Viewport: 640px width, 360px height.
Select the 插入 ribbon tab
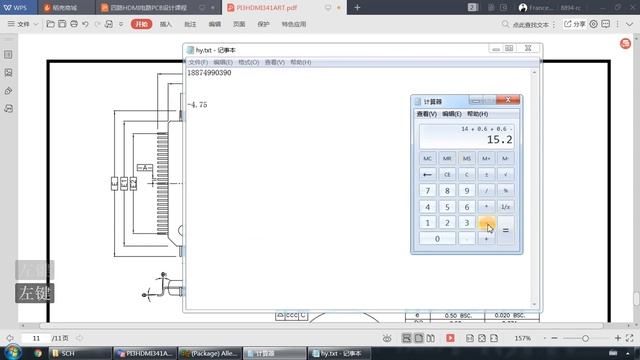click(x=165, y=24)
